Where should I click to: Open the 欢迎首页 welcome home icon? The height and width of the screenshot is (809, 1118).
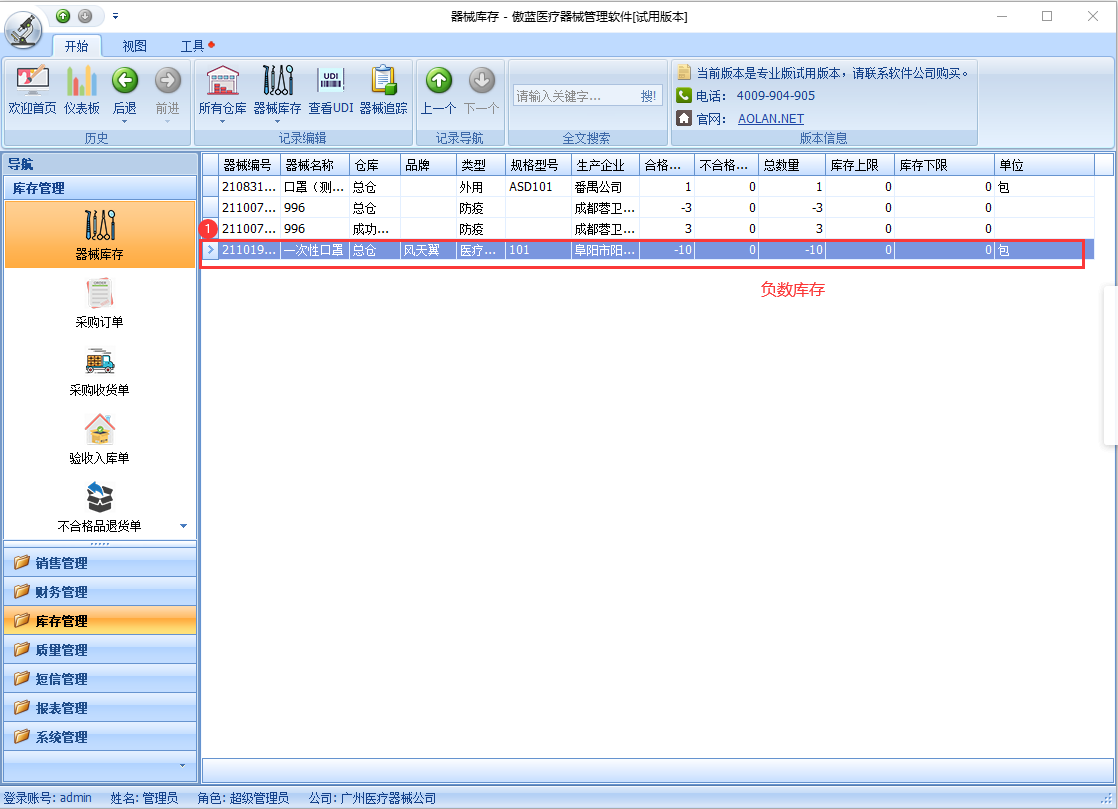(32, 90)
